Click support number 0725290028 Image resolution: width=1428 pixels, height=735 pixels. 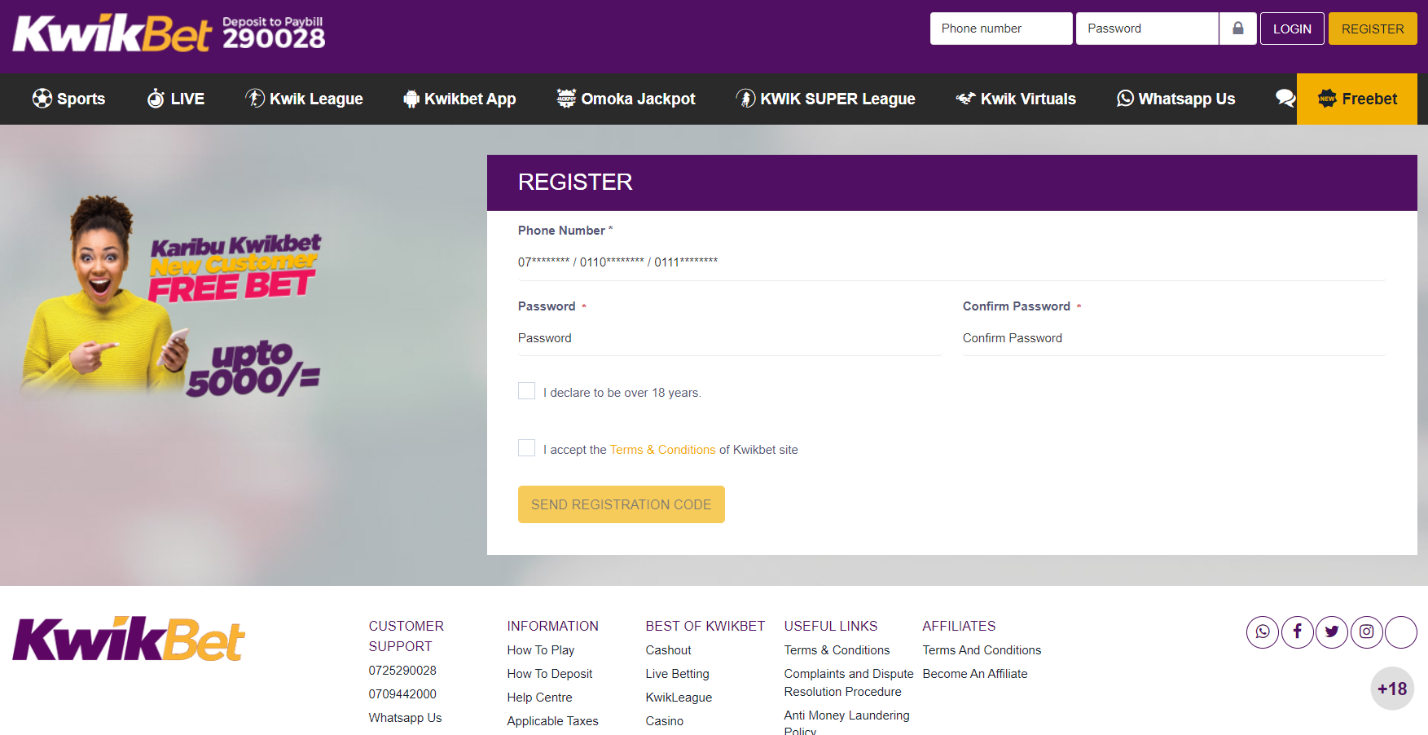tap(403, 671)
